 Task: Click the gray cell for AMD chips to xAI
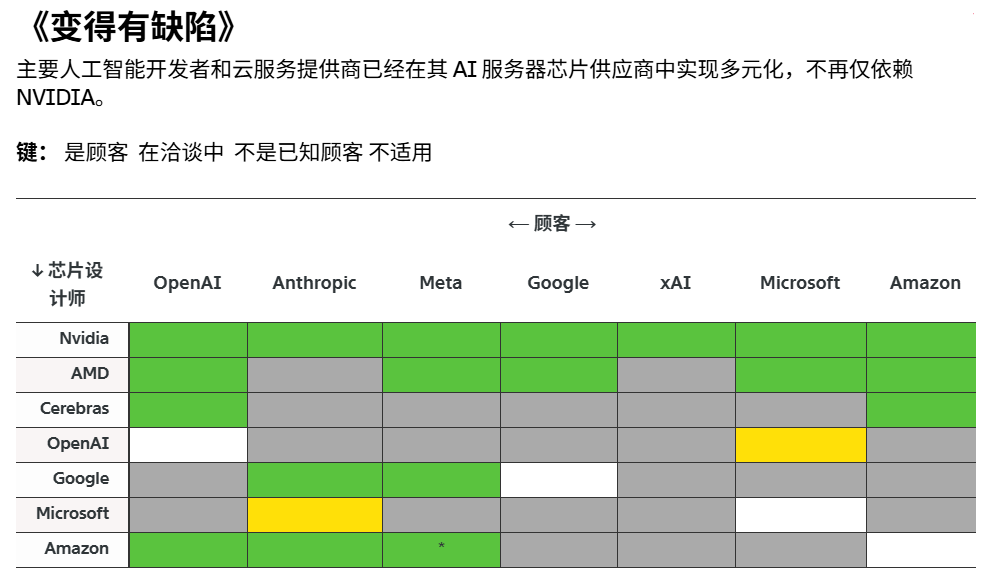pos(676,374)
